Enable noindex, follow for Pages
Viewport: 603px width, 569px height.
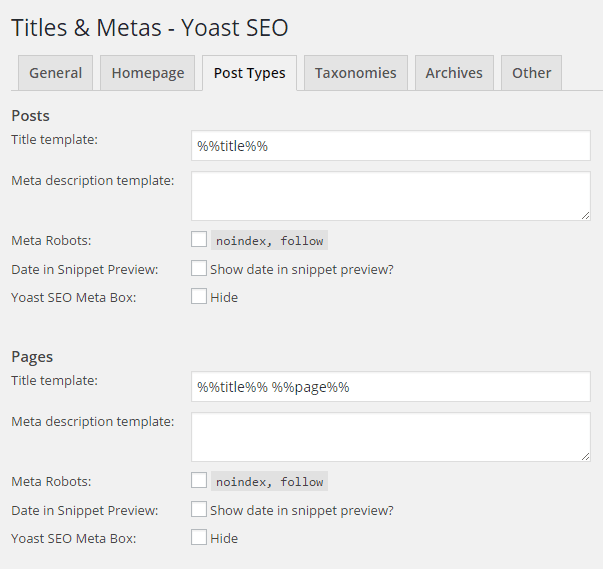tap(199, 481)
